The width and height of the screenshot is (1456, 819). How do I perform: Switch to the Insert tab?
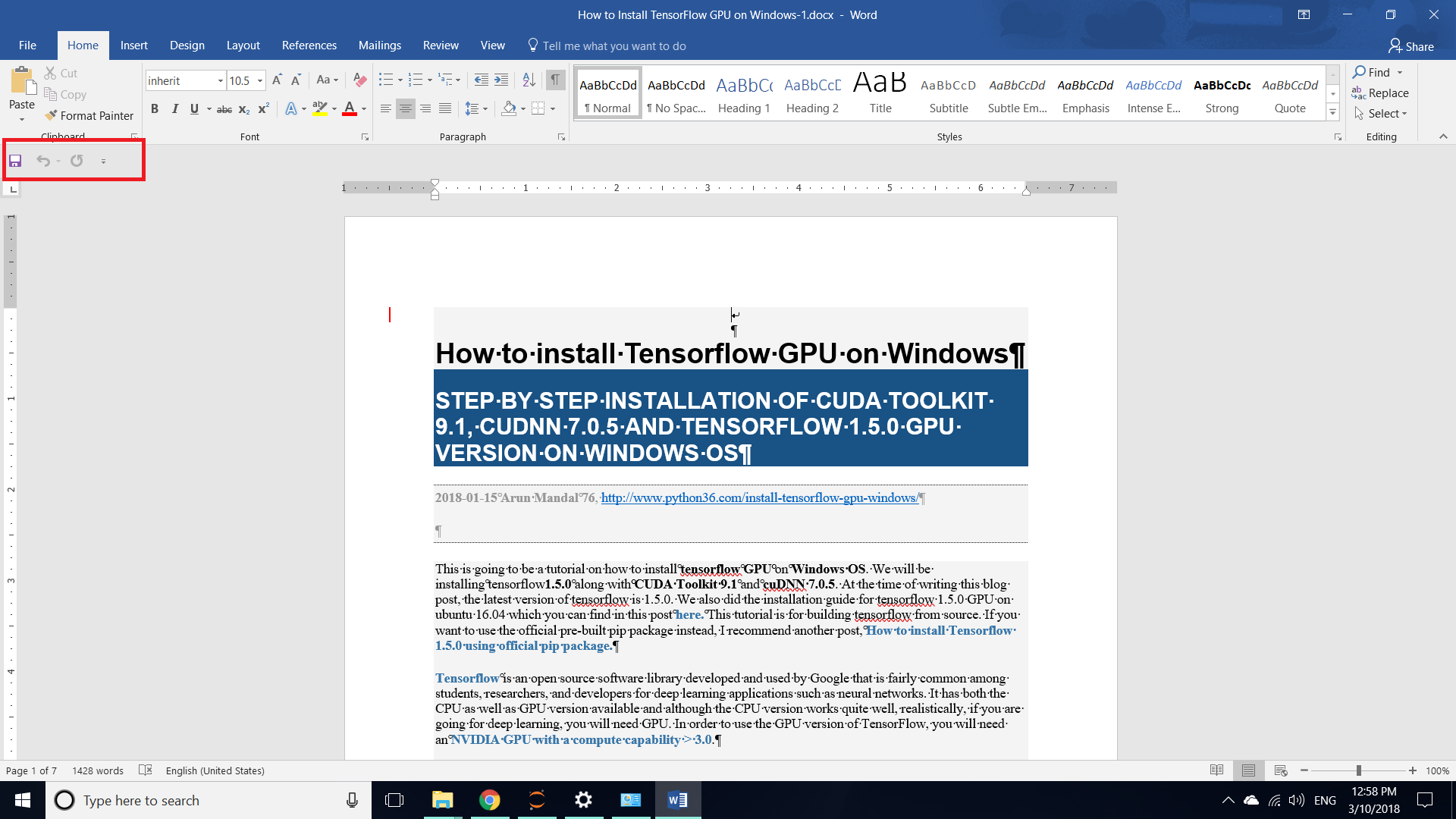pyautogui.click(x=133, y=45)
